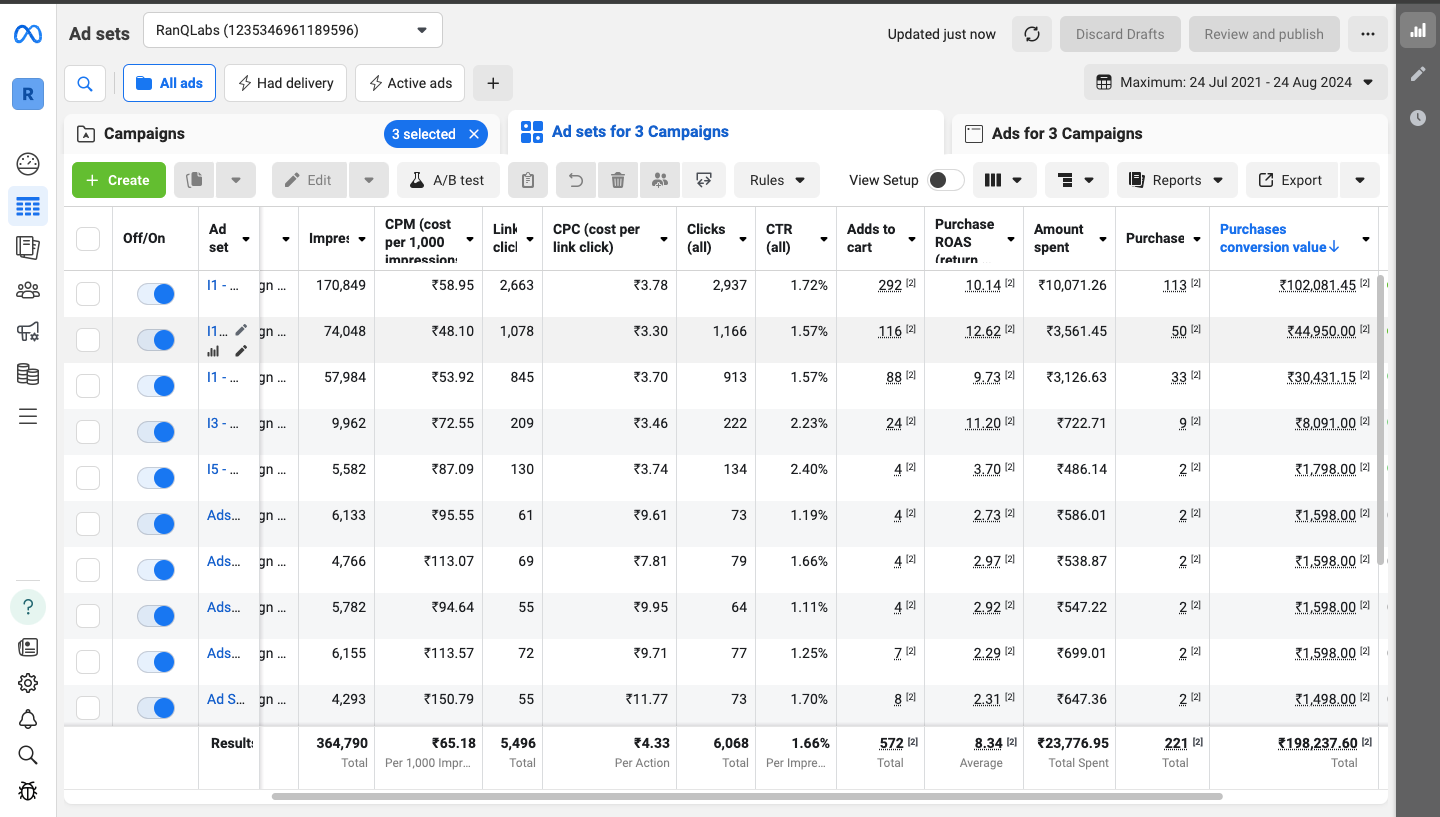This screenshot has width=1440, height=817.
Task: Click the trash delete icon in toolbar
Action: tap(618, 180)
